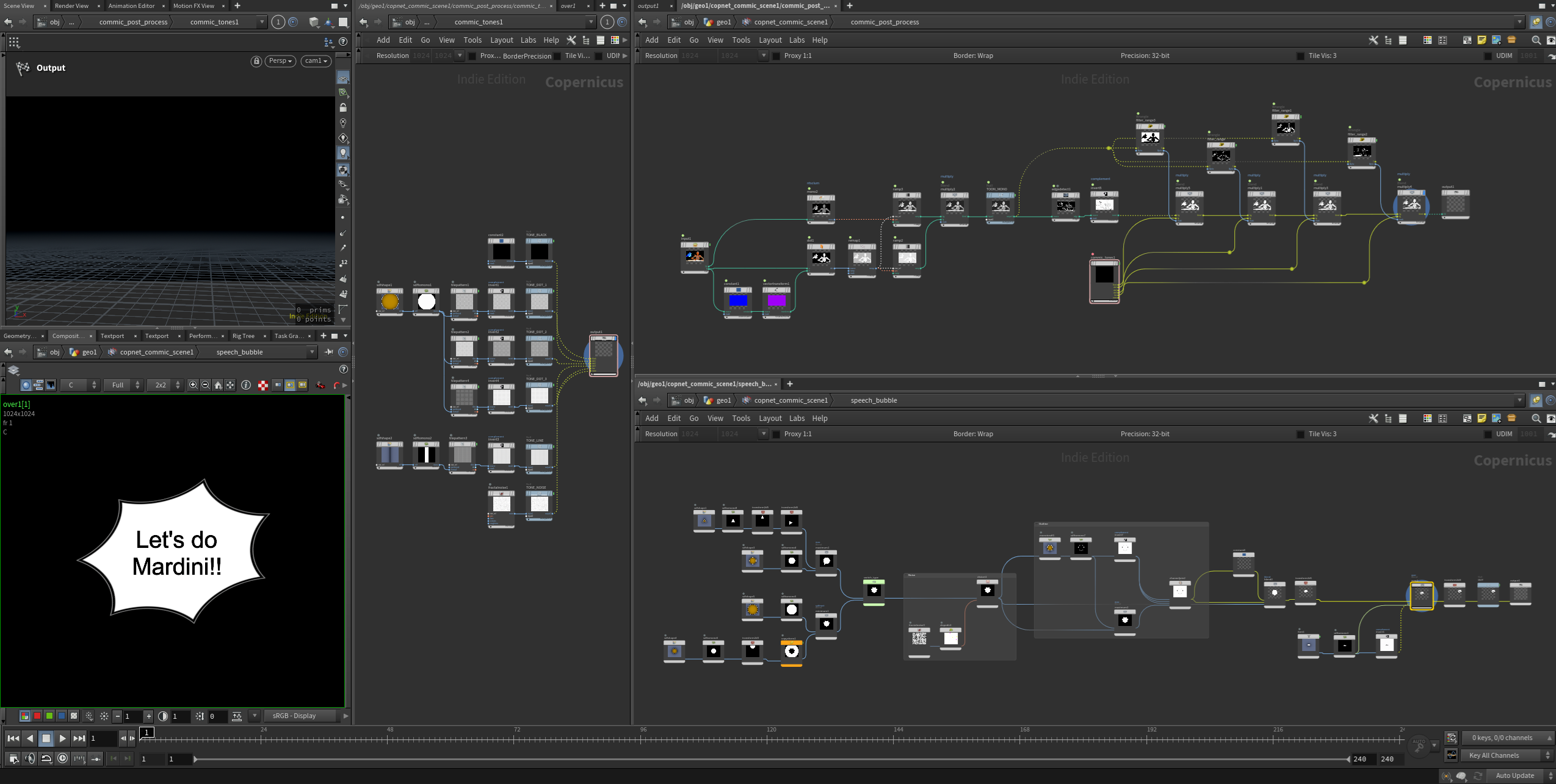The height and width of the screenshot is (784, 1556).
Task: Click the checkerboard transparency background icon
Action: point(263,385)
